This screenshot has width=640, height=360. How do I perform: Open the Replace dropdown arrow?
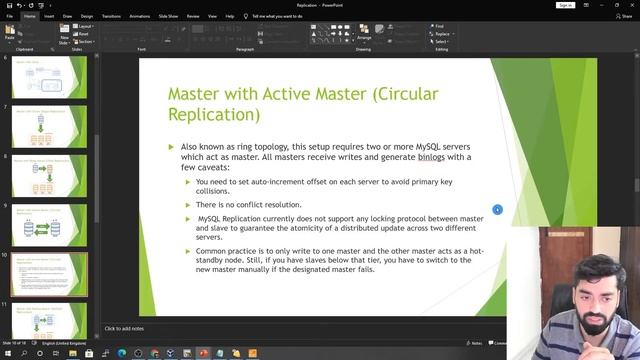coord(453,34)
